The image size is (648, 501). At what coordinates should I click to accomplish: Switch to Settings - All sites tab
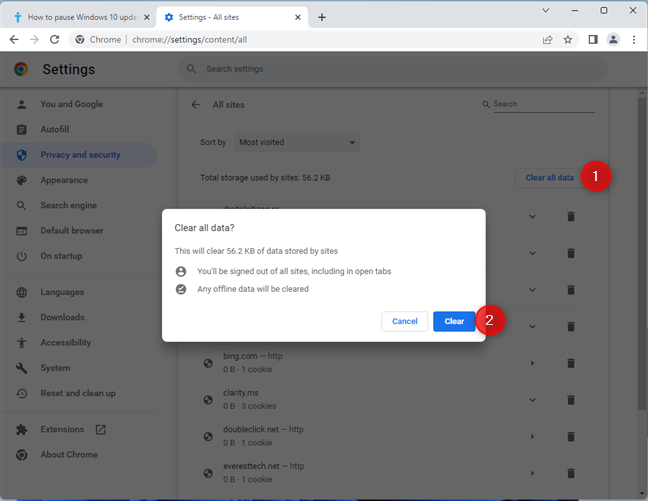click(231, 17)
